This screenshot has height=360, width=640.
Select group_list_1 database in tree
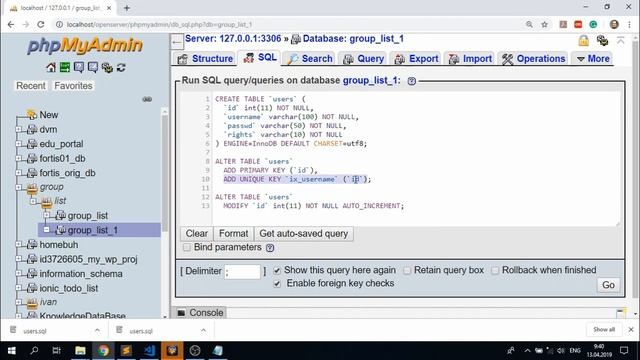[x=92, y=230]
